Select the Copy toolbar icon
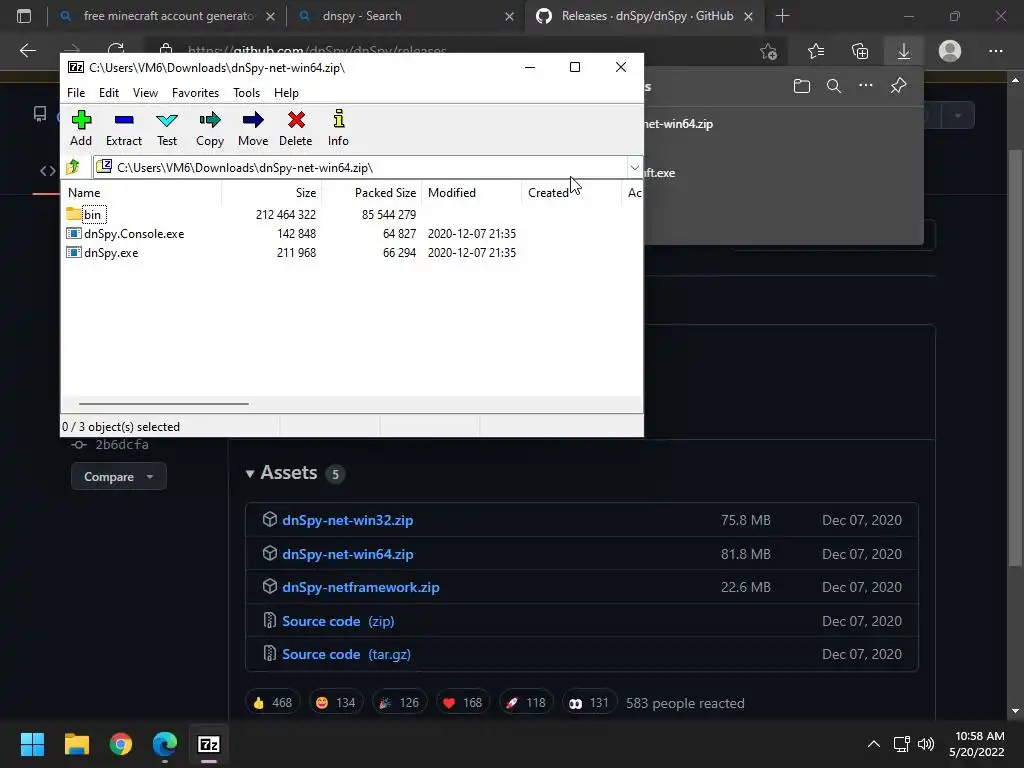 [210, 128]
